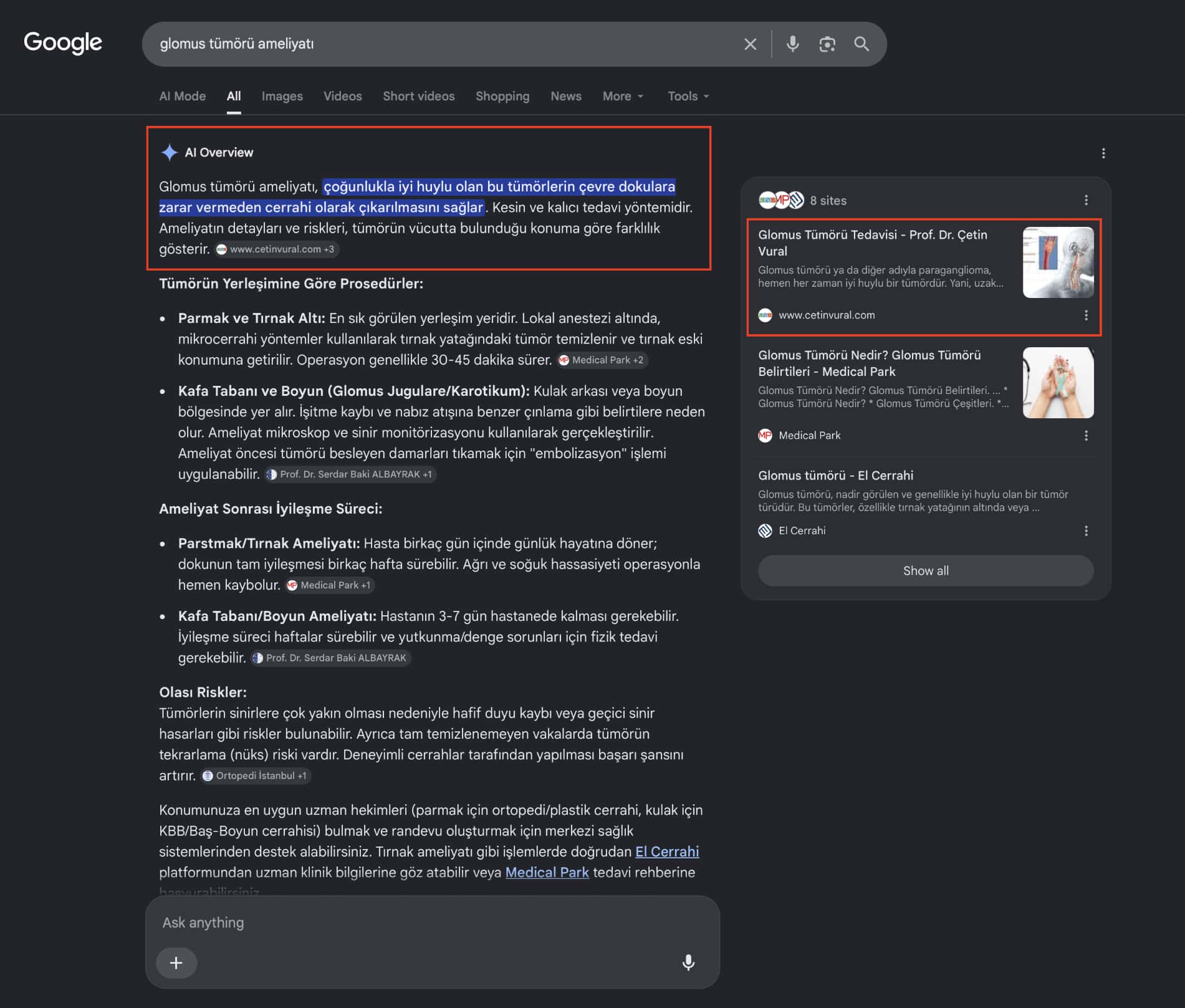Switch to the AI Mode tab
1185x1008 pixels.
pos(182,96)
